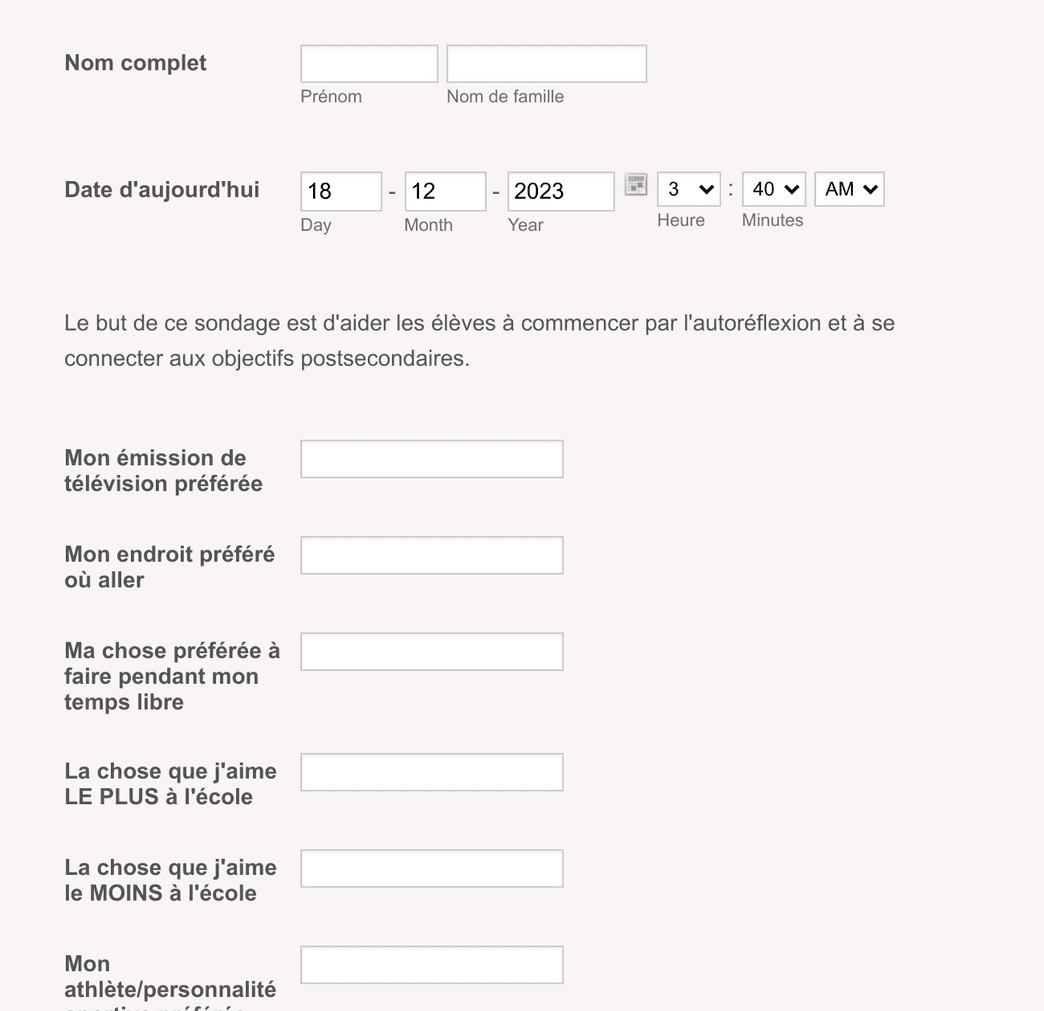Click the j'aime LE PLUS à l'école input
Image resolution: width=1044 pixels, height=1011 pixels.
431,771
